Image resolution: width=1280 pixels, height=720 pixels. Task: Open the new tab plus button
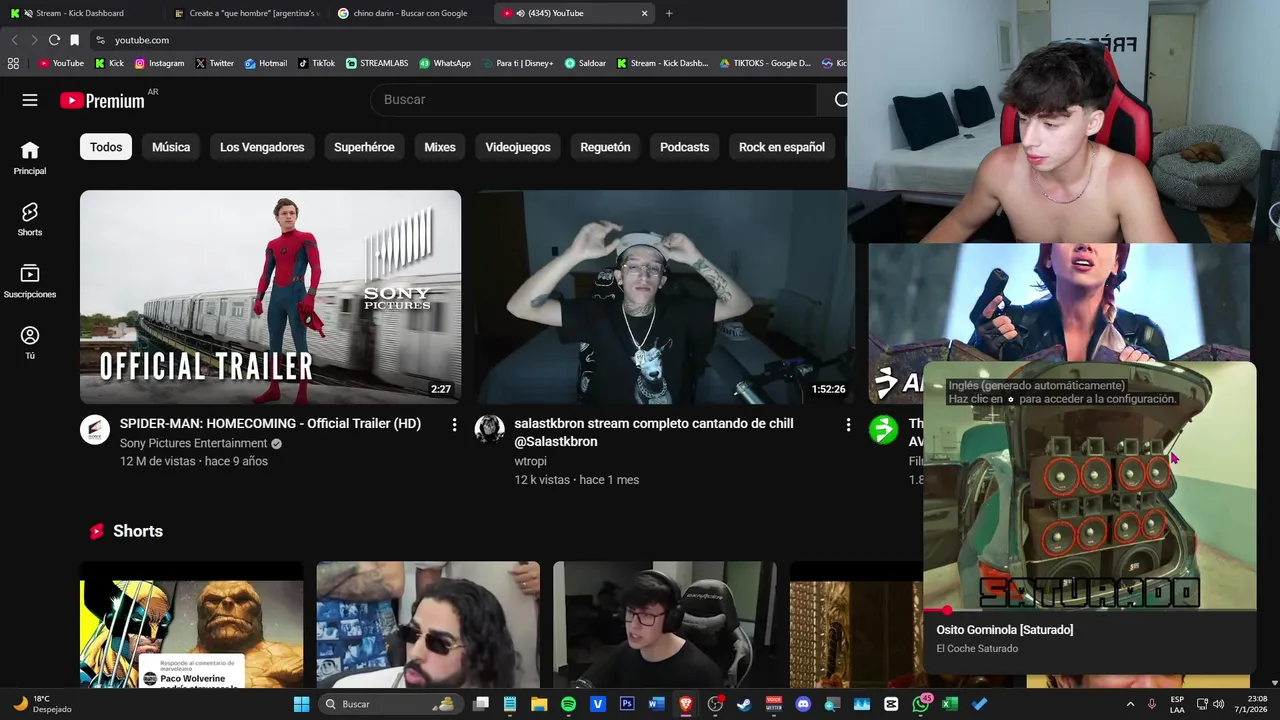(669, 13)
